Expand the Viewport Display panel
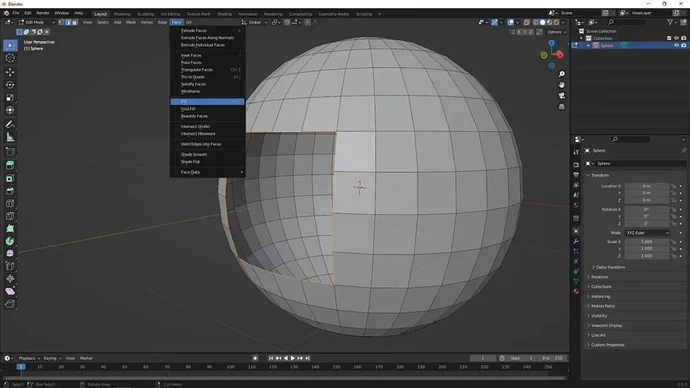Image resolution: width=690 pixels, height=388 pixels. 606,326
